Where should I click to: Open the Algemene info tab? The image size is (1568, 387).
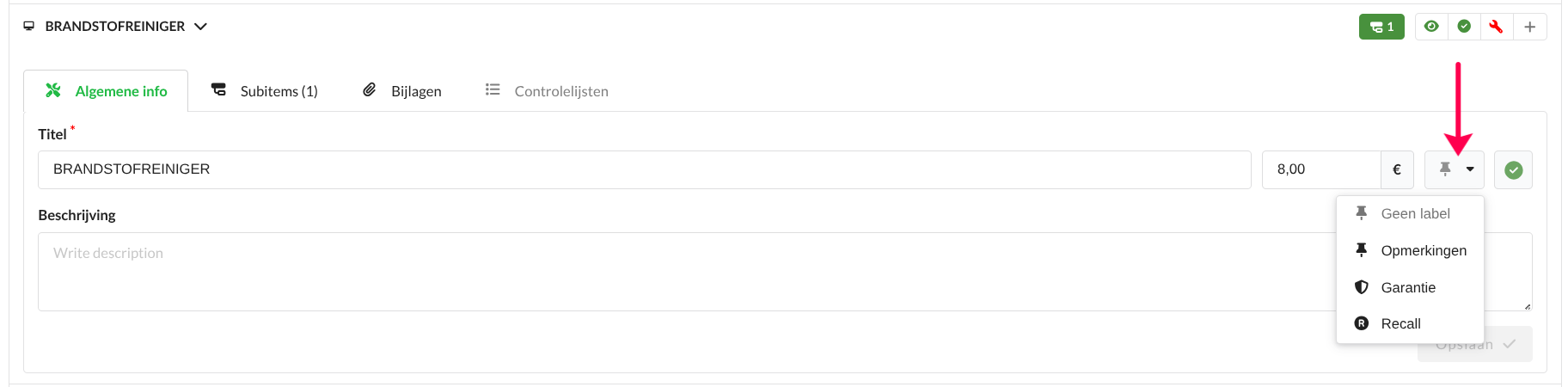[x=106, y=91]
